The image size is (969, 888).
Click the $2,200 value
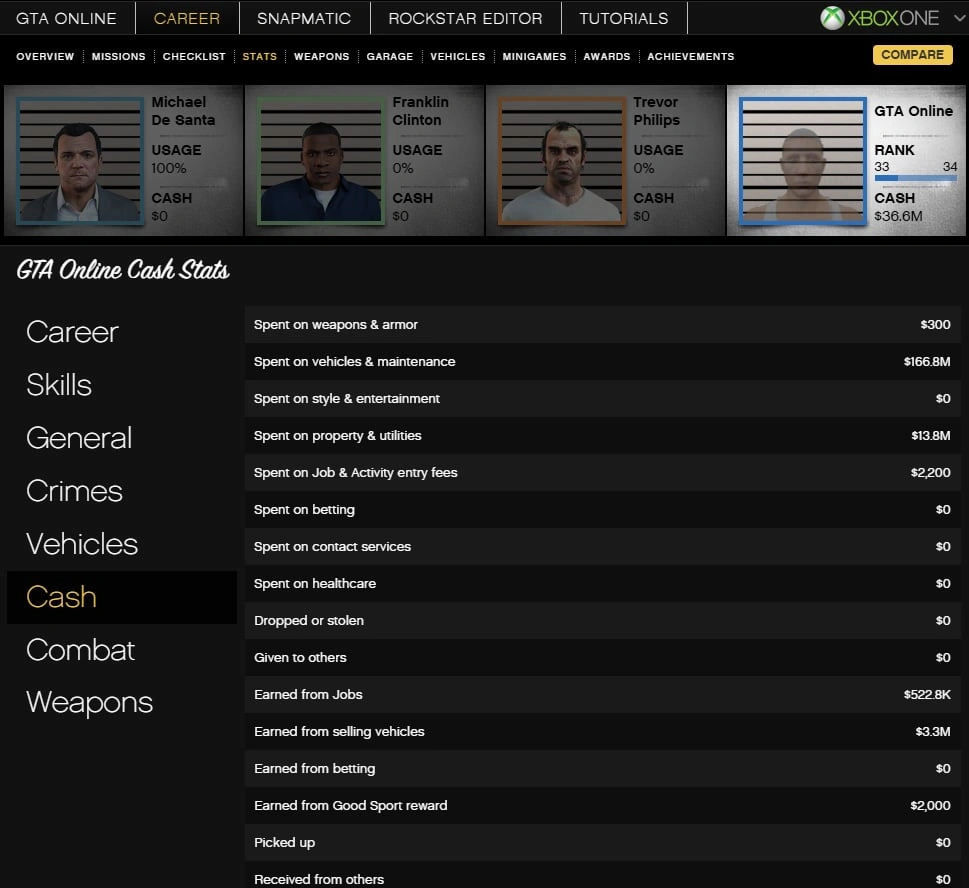point(931,473)
